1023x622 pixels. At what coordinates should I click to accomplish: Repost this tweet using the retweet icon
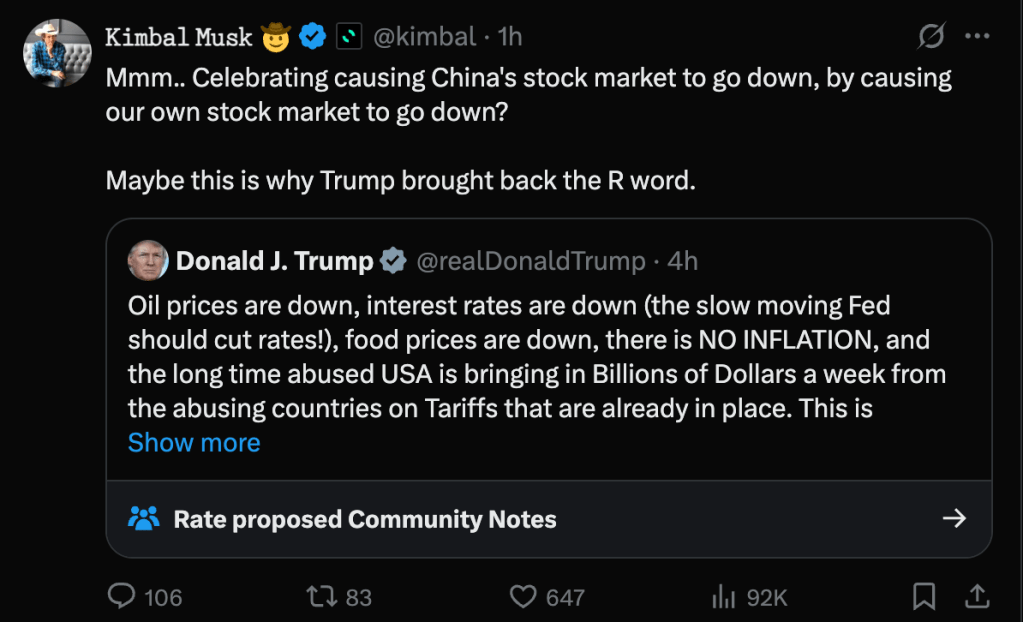click(320, 597)
